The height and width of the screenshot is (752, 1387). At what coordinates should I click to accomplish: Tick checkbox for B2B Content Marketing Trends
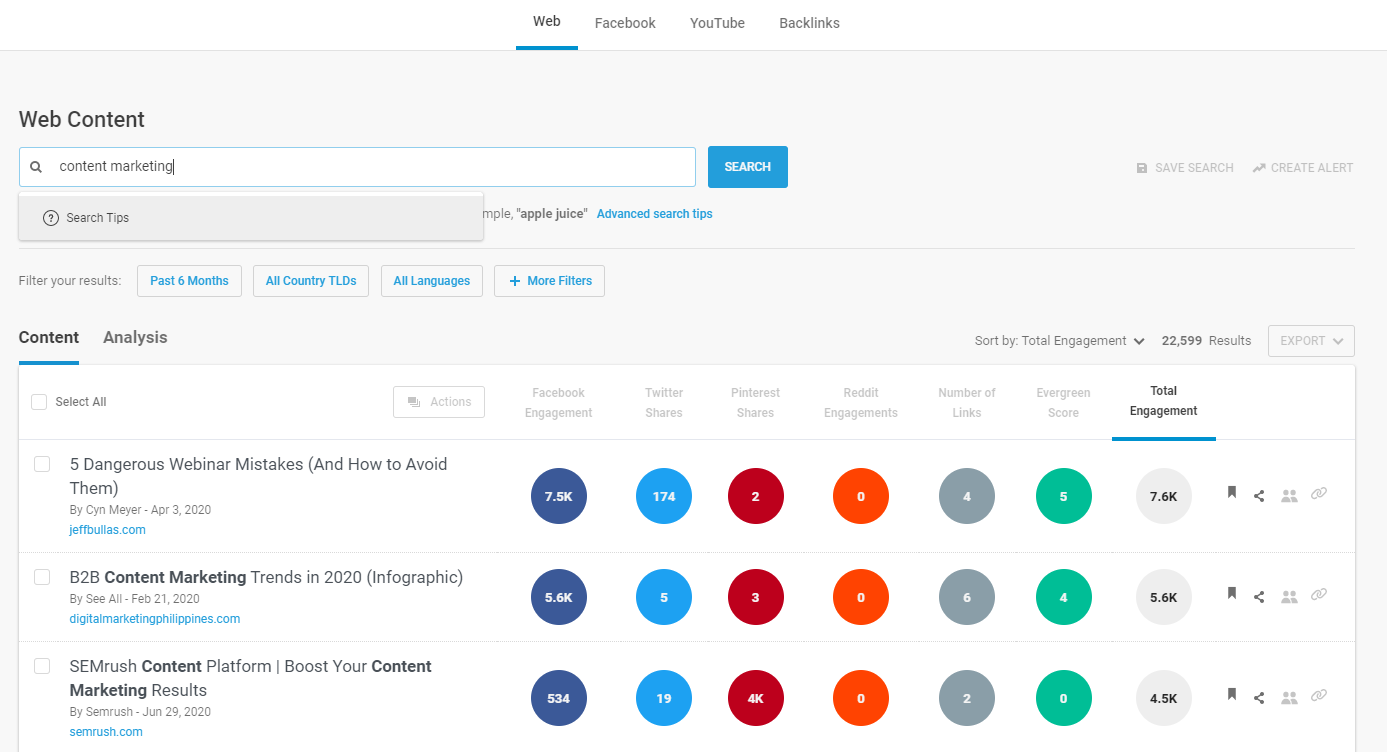click(42, 577)
